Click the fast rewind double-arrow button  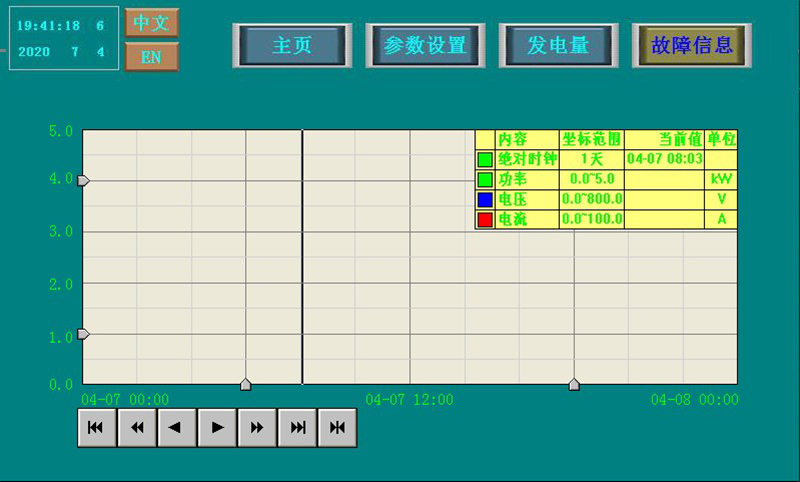137,428
